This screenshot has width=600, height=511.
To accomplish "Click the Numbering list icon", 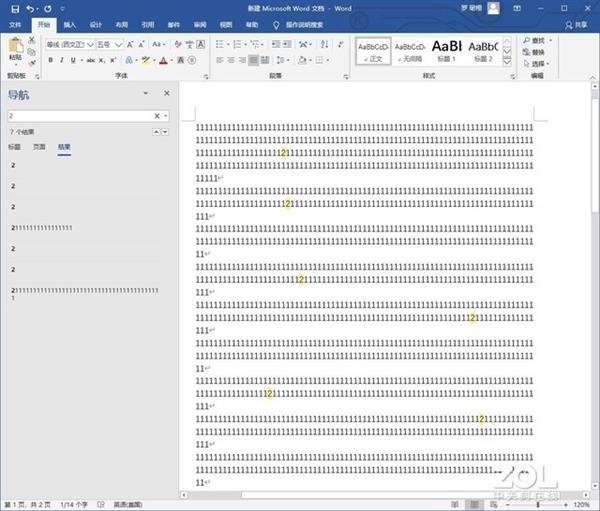I will click(237, 45).
